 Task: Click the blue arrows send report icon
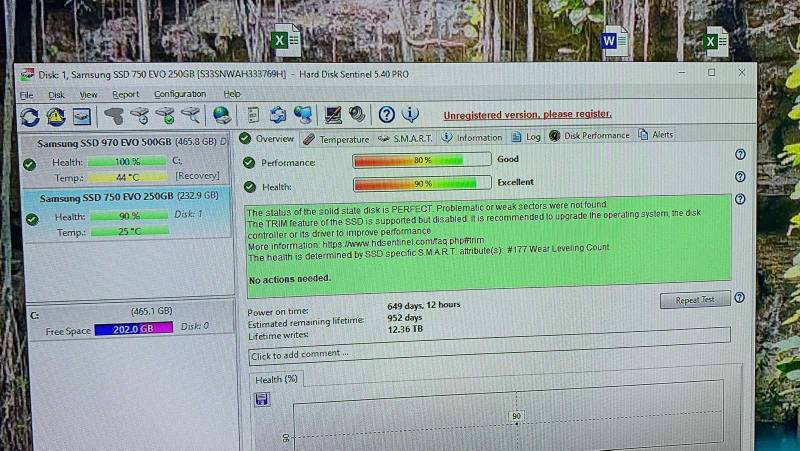(x=278, y=115)
